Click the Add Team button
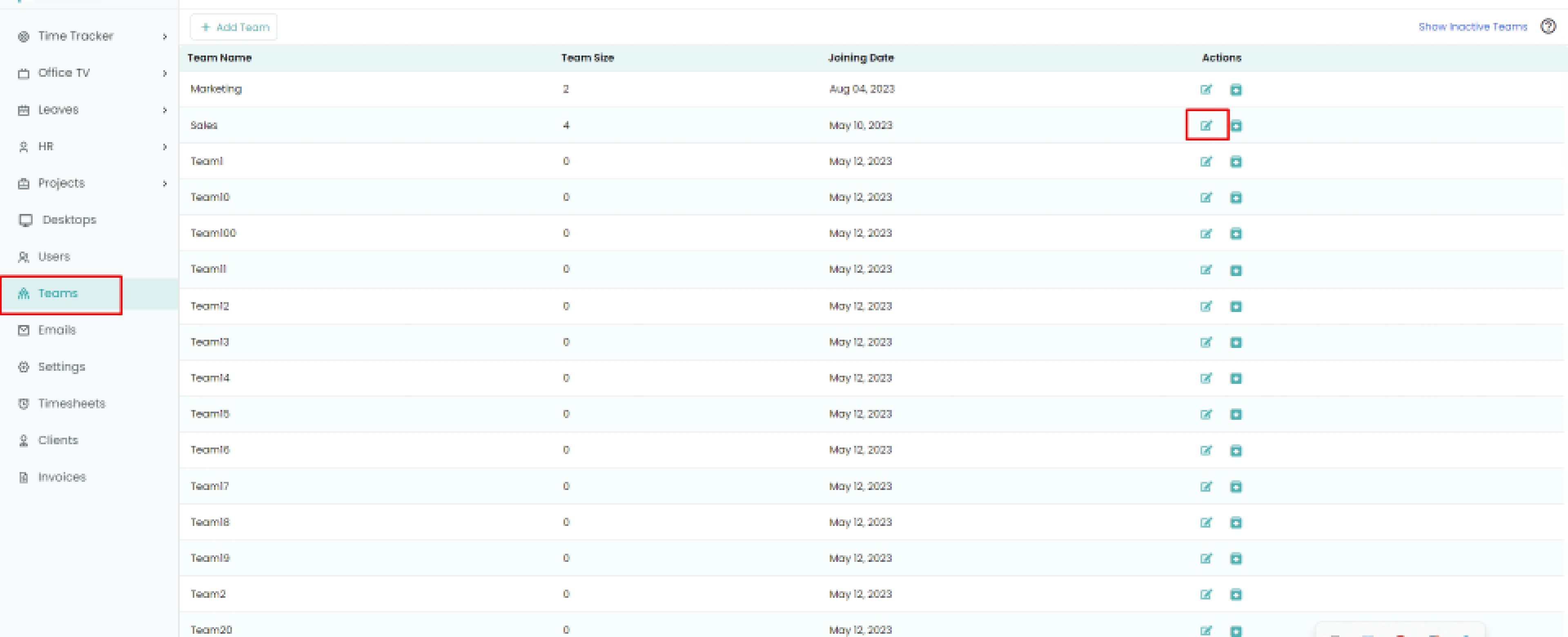This screenshot has height=637, width=1568. 234,27
